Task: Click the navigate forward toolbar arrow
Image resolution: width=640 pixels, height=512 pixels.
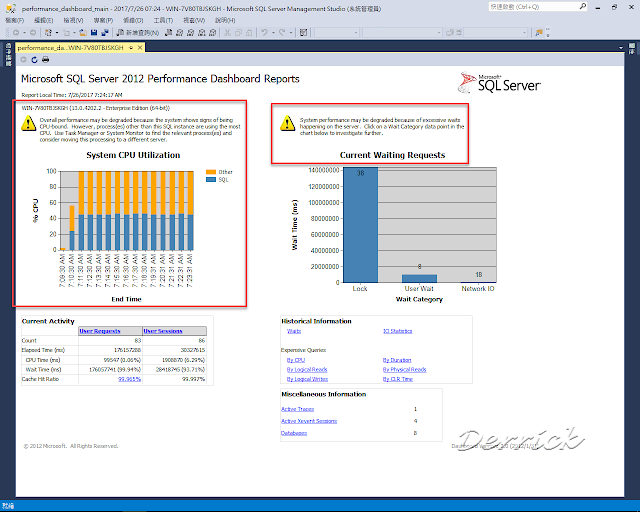Action: (33, 33)
